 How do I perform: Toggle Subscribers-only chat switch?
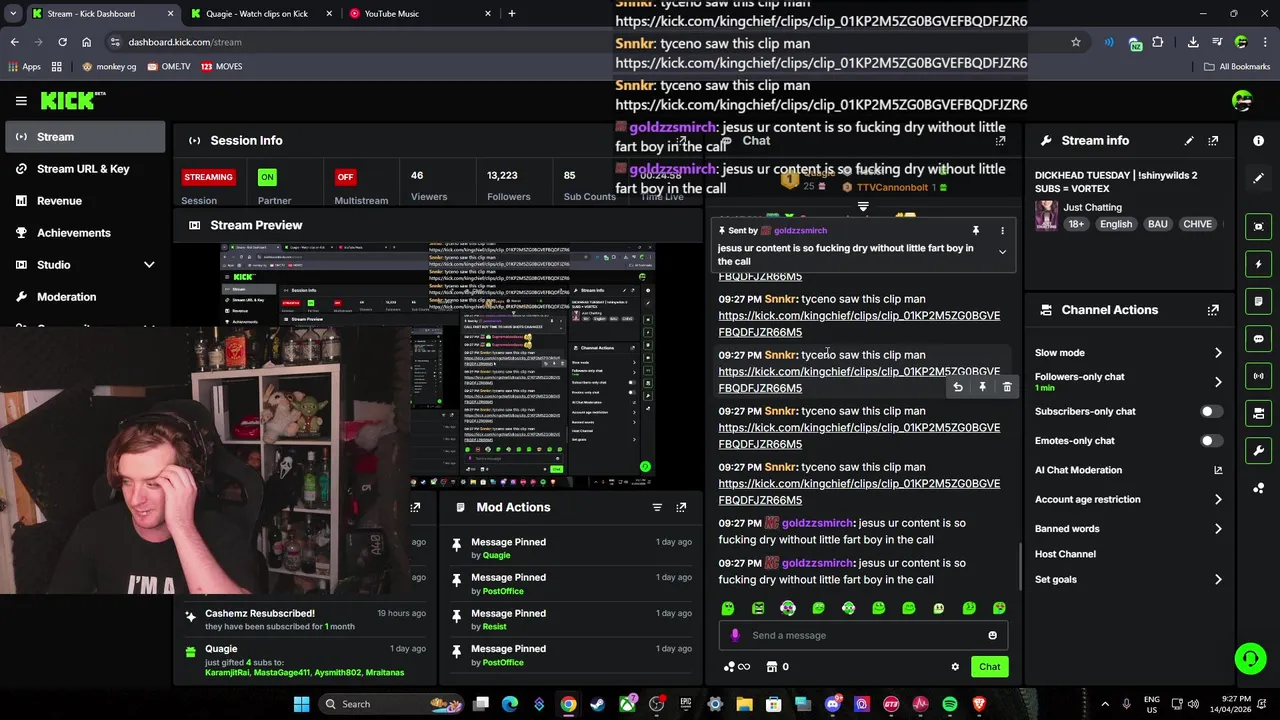(x=1210, y=411)
